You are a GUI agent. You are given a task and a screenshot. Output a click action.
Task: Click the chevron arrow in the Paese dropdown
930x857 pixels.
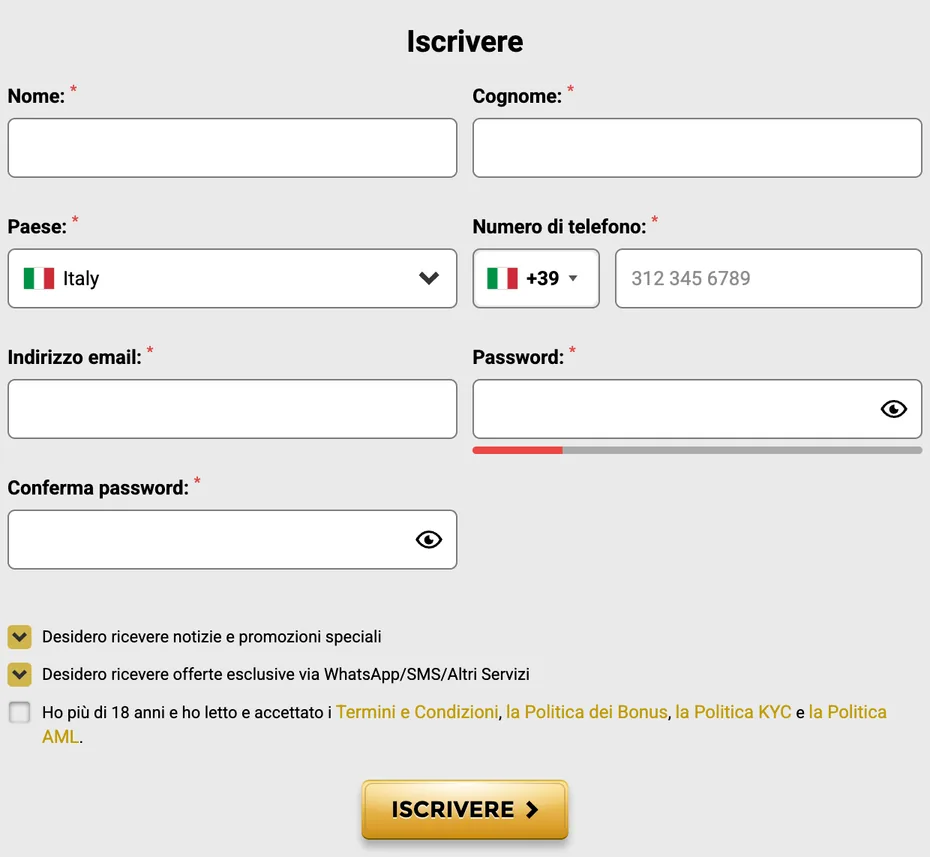point(429,278)
